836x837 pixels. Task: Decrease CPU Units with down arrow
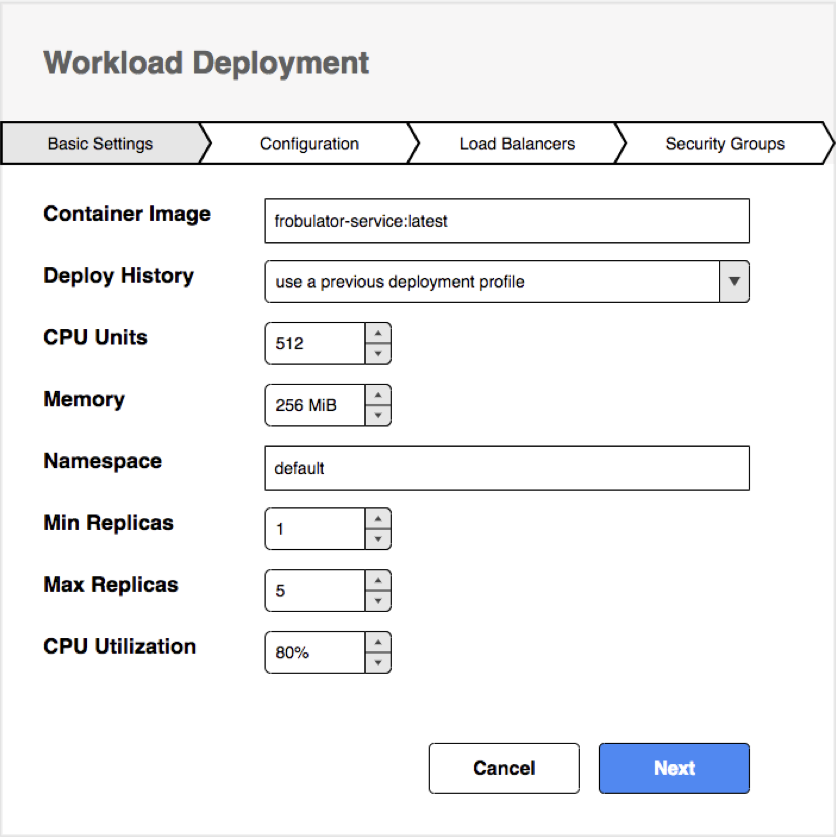378,353
